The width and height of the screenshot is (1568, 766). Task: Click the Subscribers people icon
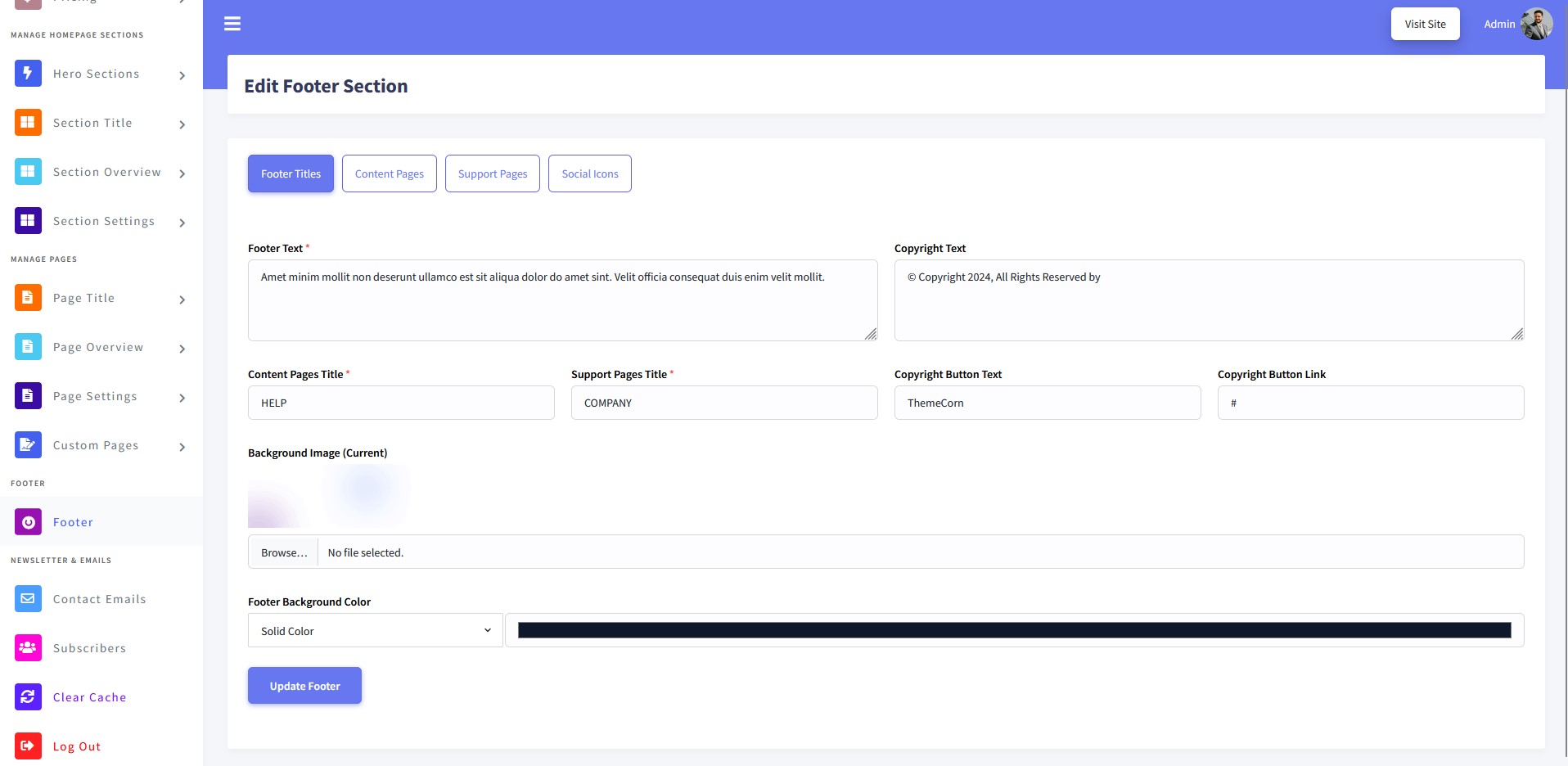(x=28, y=648)
